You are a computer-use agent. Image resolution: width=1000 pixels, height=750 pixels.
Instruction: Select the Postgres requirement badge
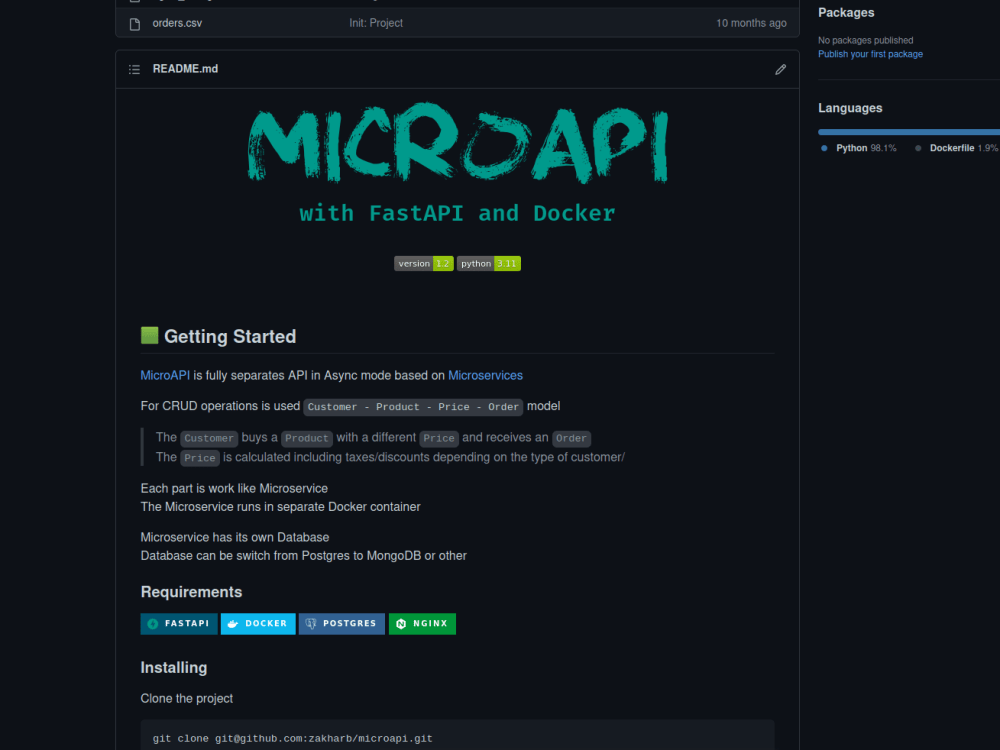click(x=341, y=623)
